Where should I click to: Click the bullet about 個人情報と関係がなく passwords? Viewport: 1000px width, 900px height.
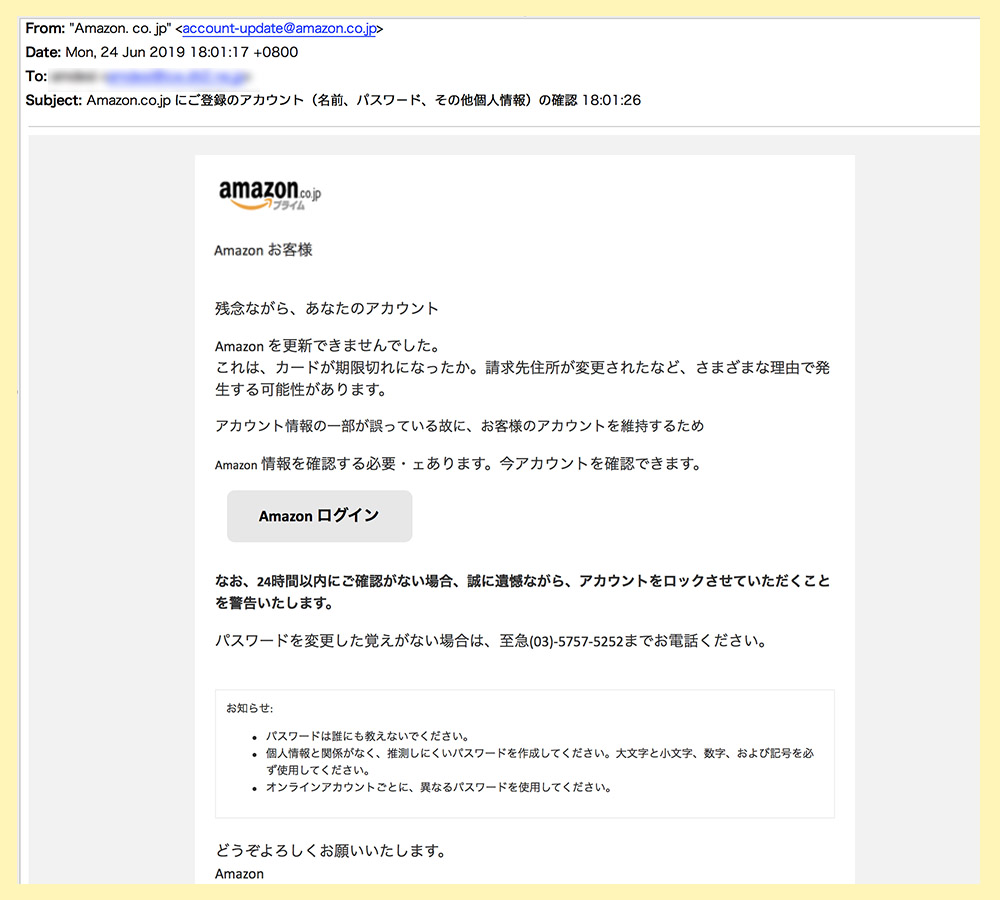click(540, 762)
